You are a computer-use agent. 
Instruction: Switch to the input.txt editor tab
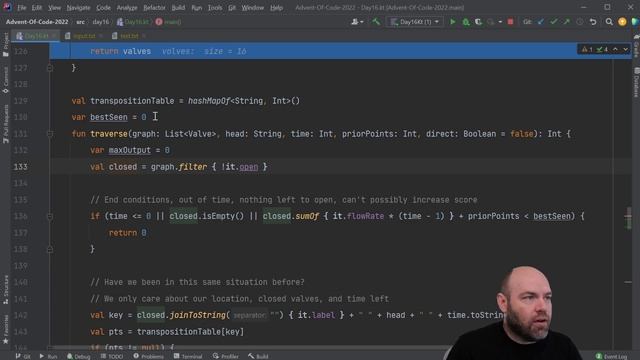[84, 36]
